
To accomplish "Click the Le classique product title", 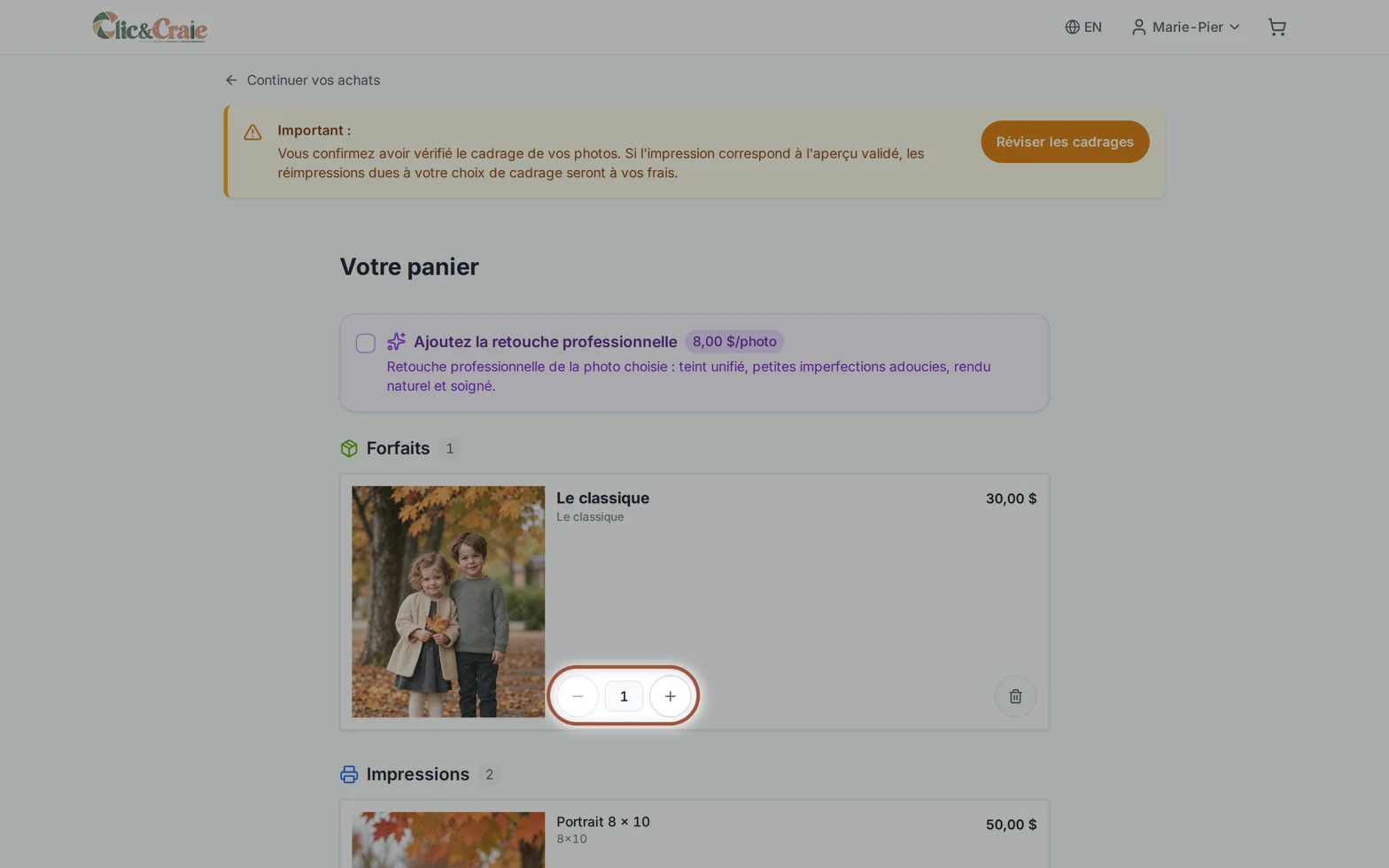I will coord(602,498).
